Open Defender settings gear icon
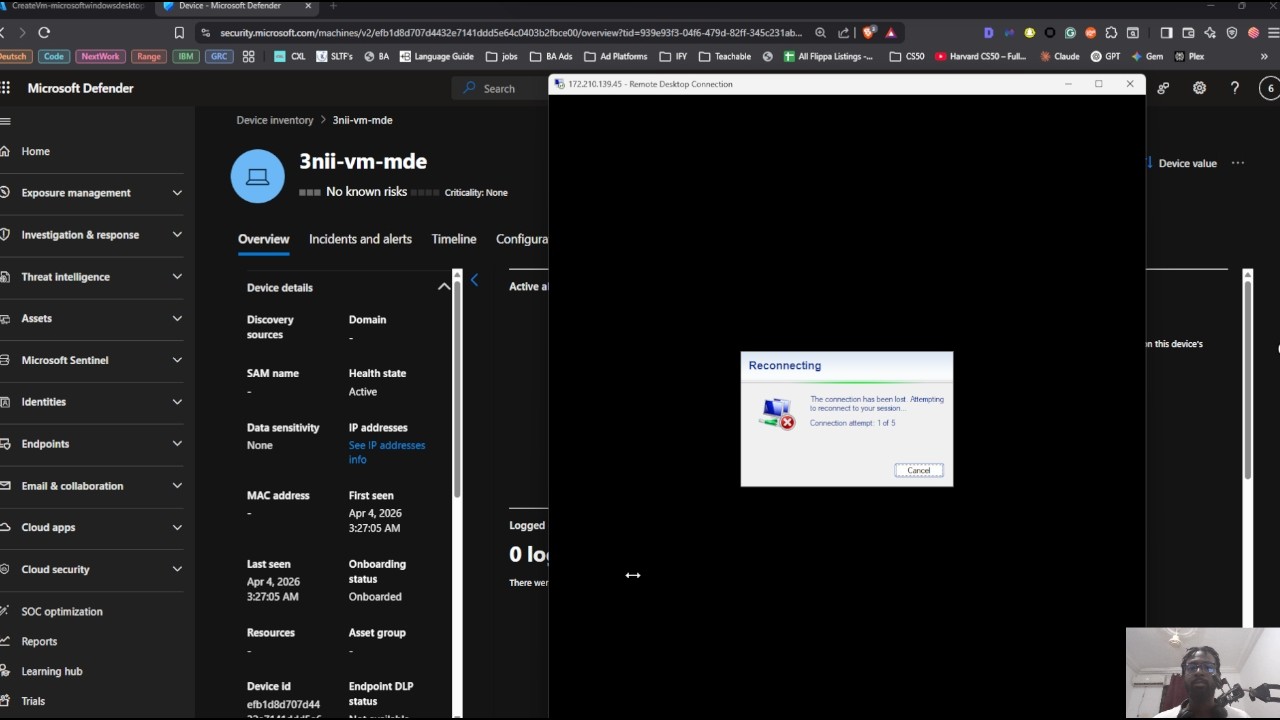 click(1199, 88)
